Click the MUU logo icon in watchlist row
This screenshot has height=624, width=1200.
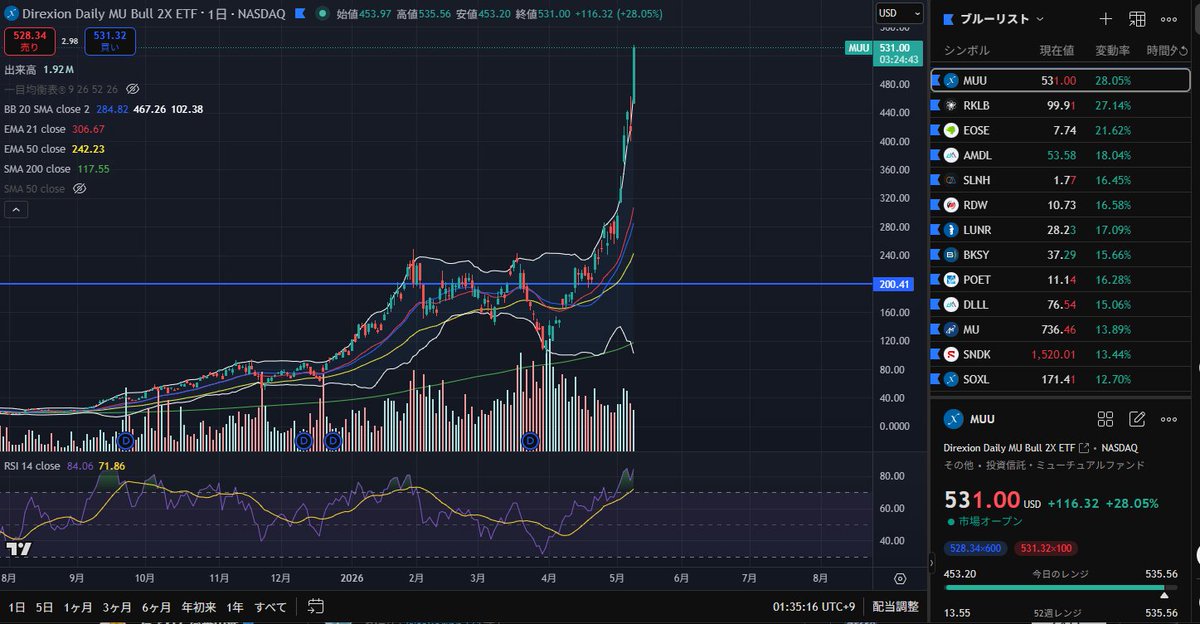pos(951,80)
